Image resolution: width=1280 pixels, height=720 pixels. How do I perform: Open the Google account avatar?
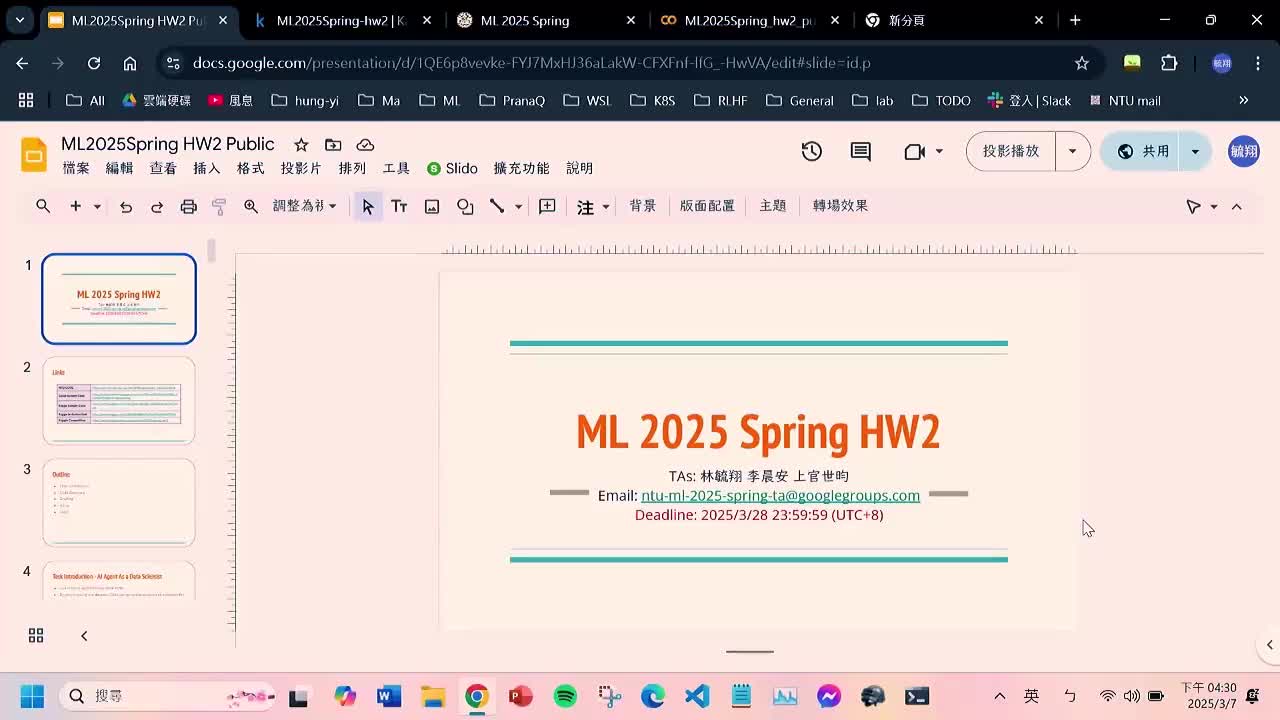point(1244,151)
